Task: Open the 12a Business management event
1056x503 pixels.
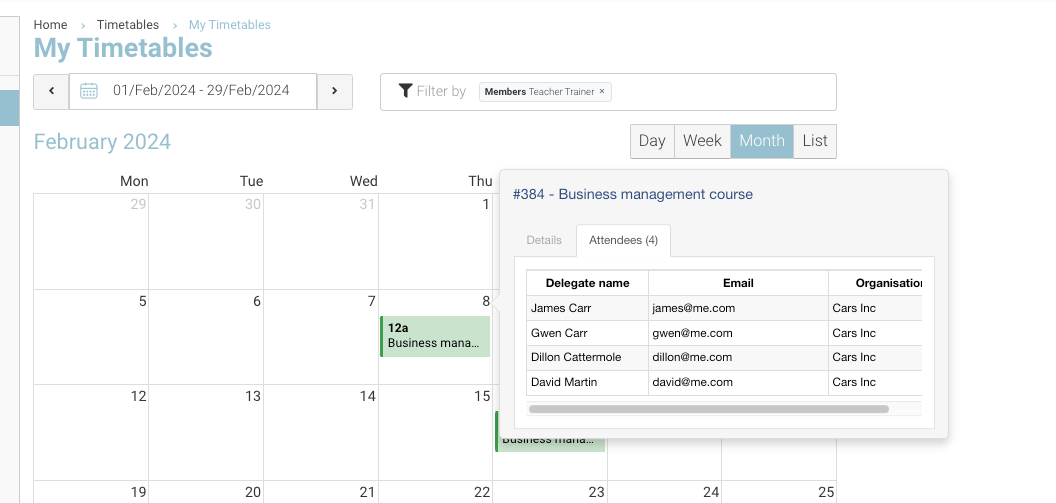Action: [435, 336]
